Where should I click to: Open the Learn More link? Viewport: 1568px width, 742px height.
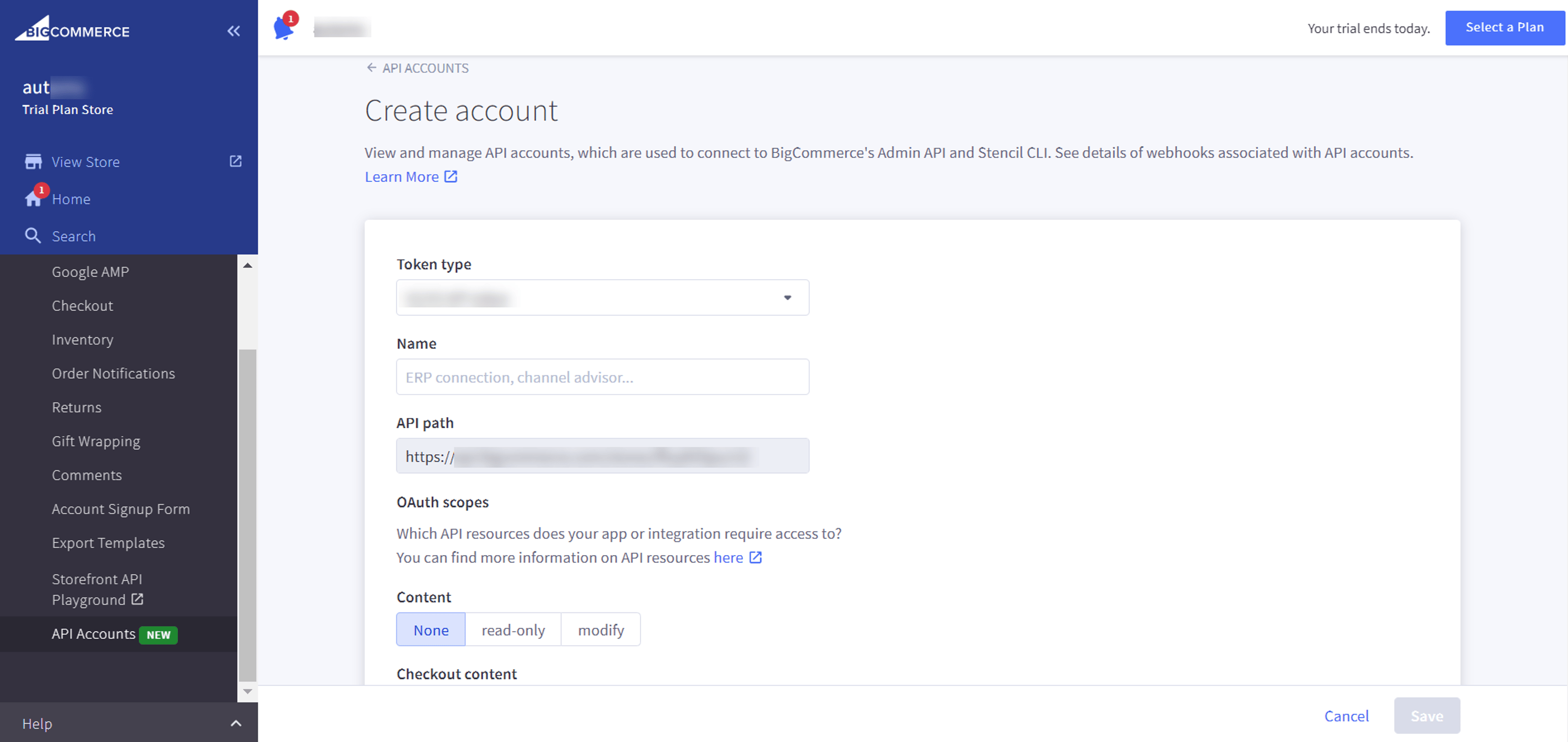(x=402, y=176)
